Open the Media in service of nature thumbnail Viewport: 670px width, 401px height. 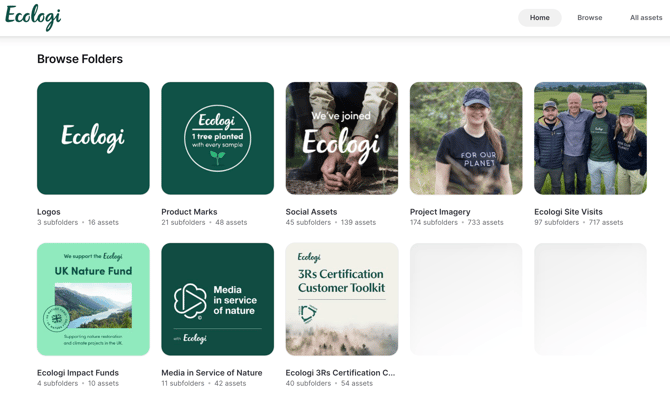[217, 299]
